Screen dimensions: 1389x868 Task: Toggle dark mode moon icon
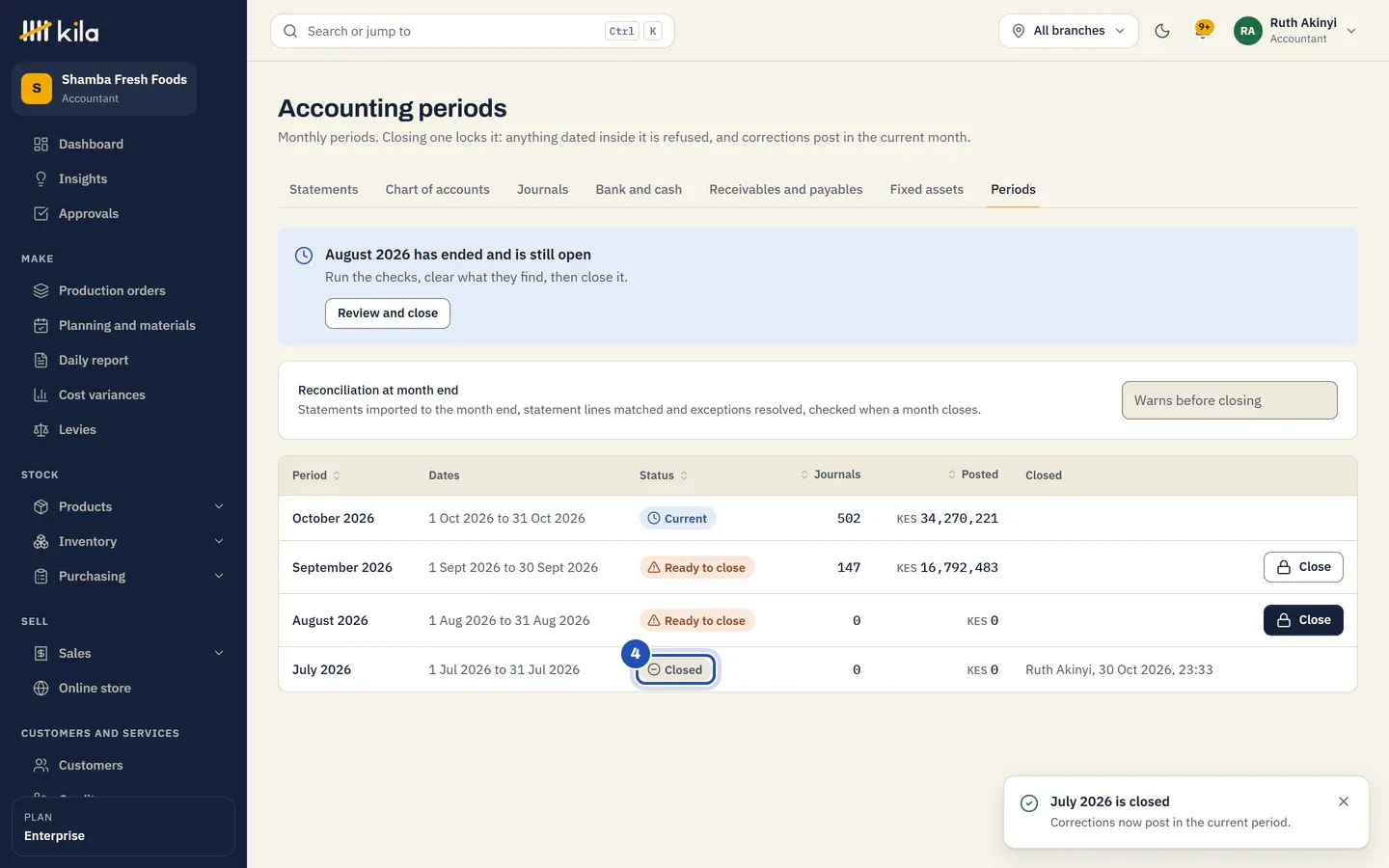click(1162, 31)
